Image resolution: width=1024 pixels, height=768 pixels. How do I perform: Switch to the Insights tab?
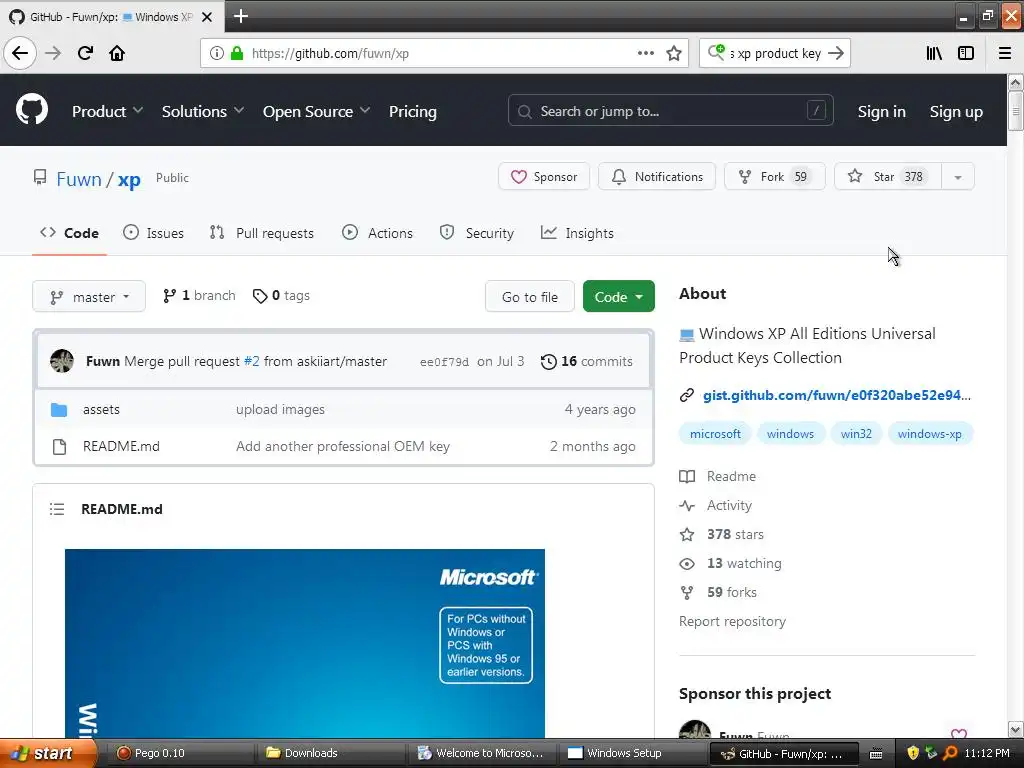(577, 233)
